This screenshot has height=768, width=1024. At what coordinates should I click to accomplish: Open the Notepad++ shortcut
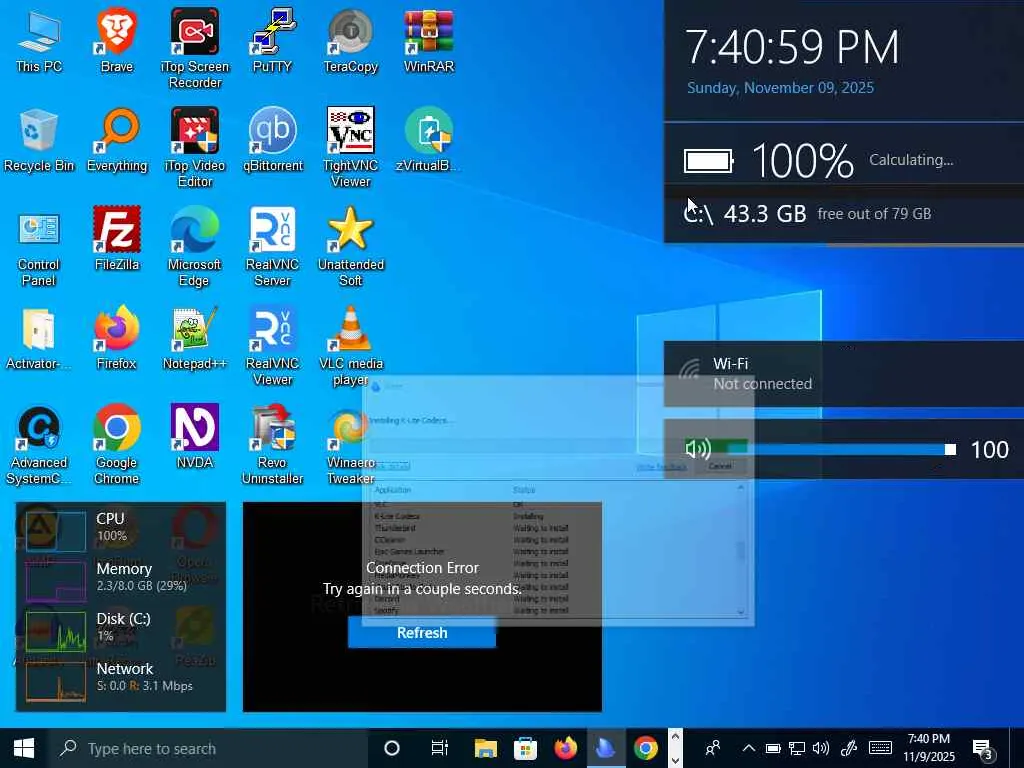pyautogui.click(x=195, y=339)
